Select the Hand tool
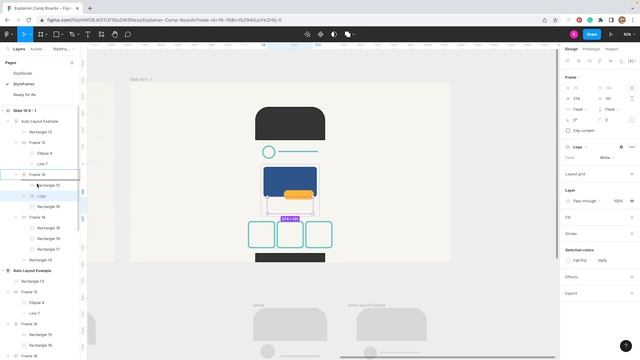The image size is (640, 360). click(115, 34)
